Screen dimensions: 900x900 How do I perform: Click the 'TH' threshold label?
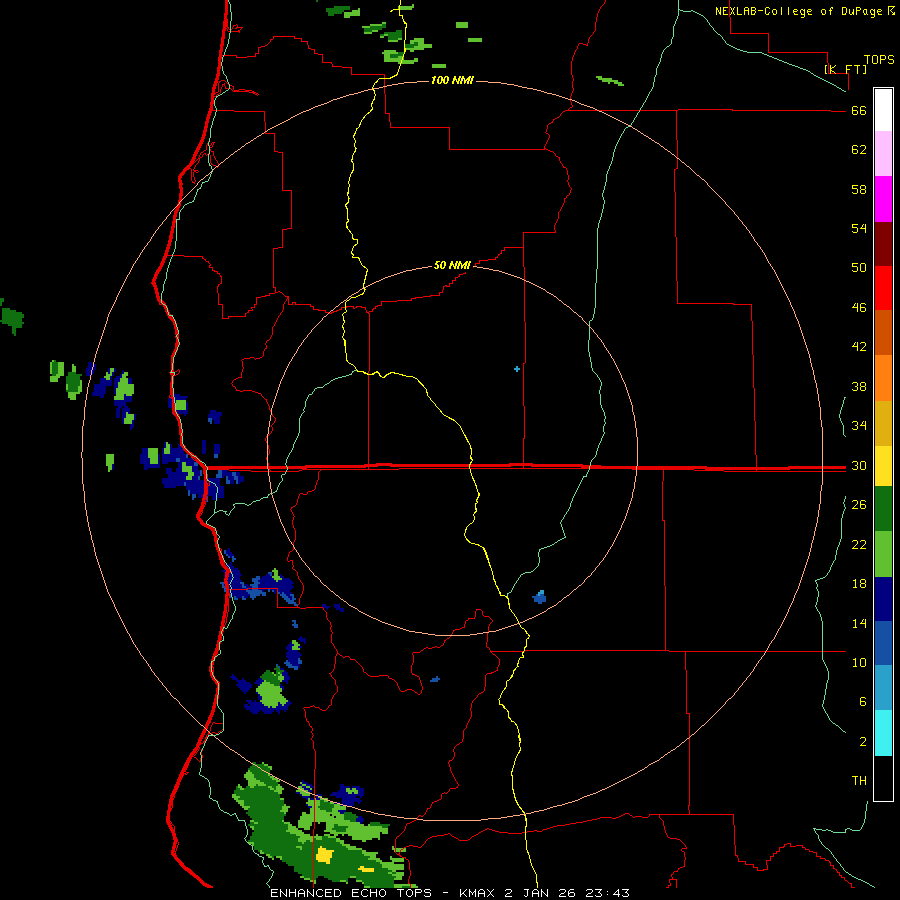859,781
